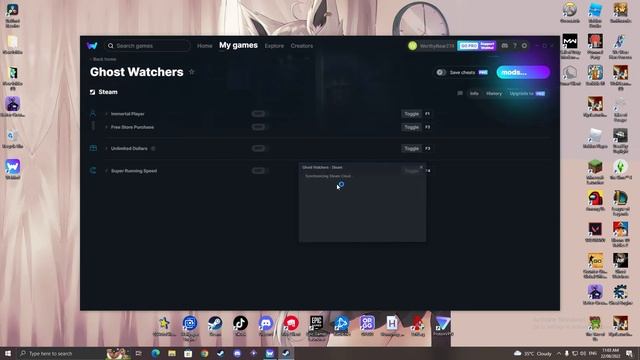
Task: Click the TikTok desktop shortcut
Action: pos(240,325)
